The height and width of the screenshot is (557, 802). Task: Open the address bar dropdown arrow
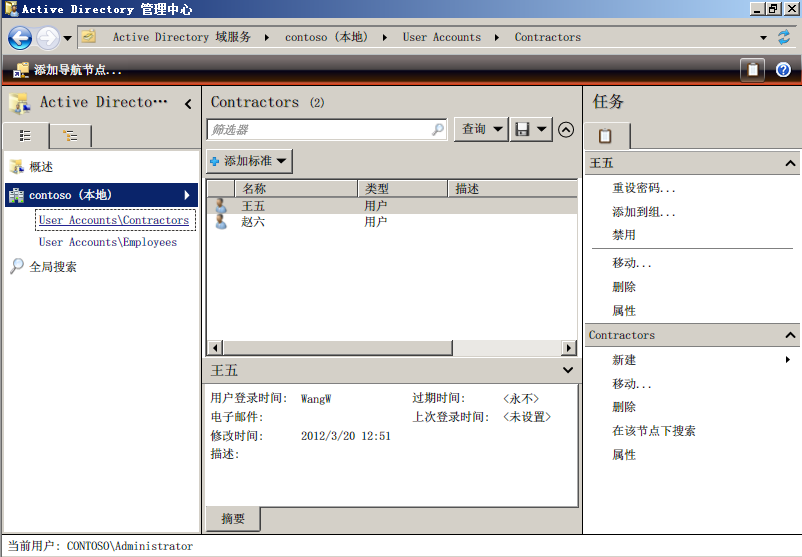pos(763,38)
